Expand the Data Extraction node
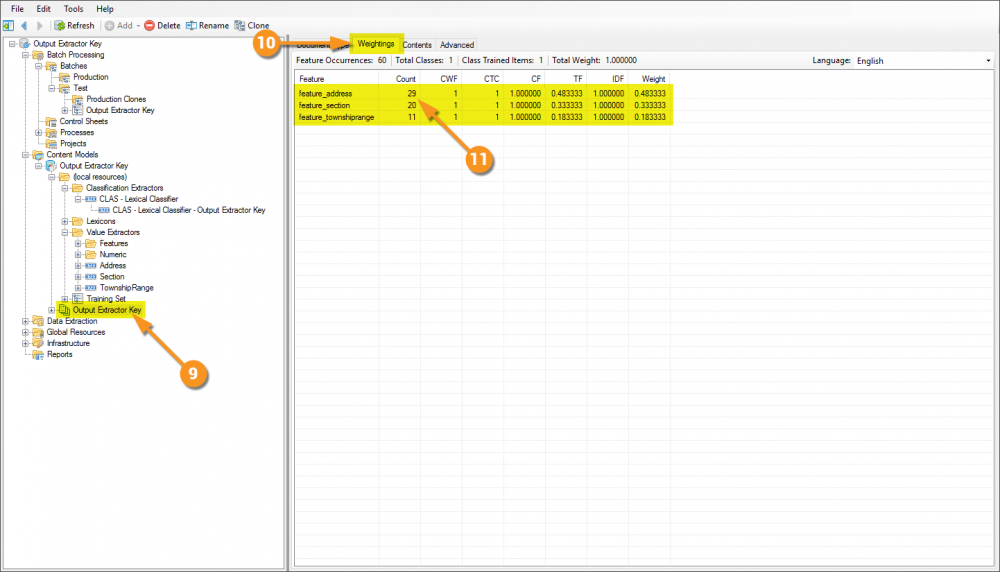This screenshot has width=1000, height=572. tap(26, 321)
